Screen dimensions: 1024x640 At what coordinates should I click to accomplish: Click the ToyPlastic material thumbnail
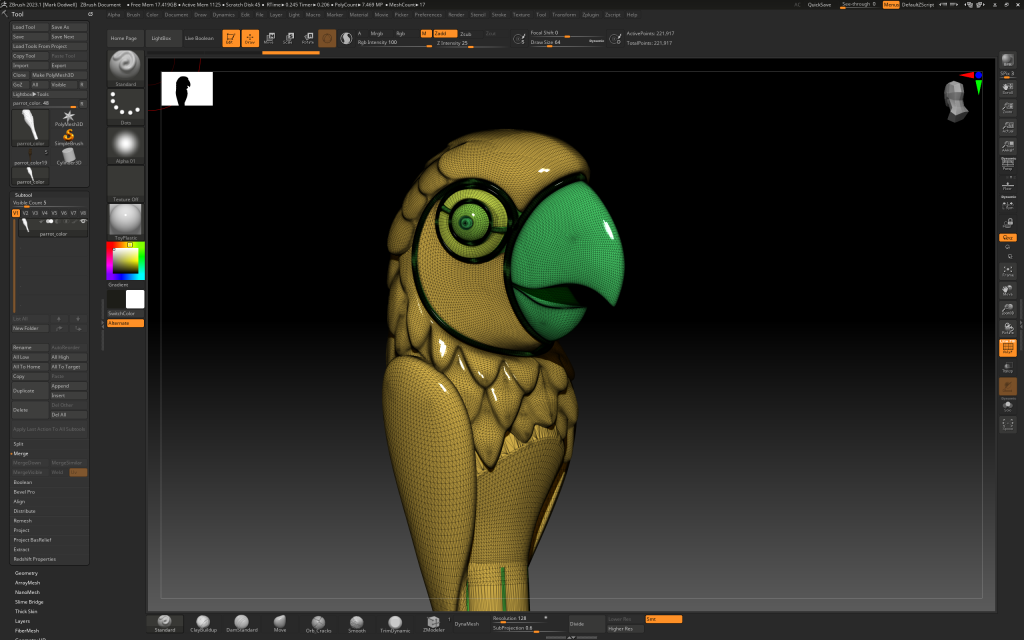(x=125, y=218)
